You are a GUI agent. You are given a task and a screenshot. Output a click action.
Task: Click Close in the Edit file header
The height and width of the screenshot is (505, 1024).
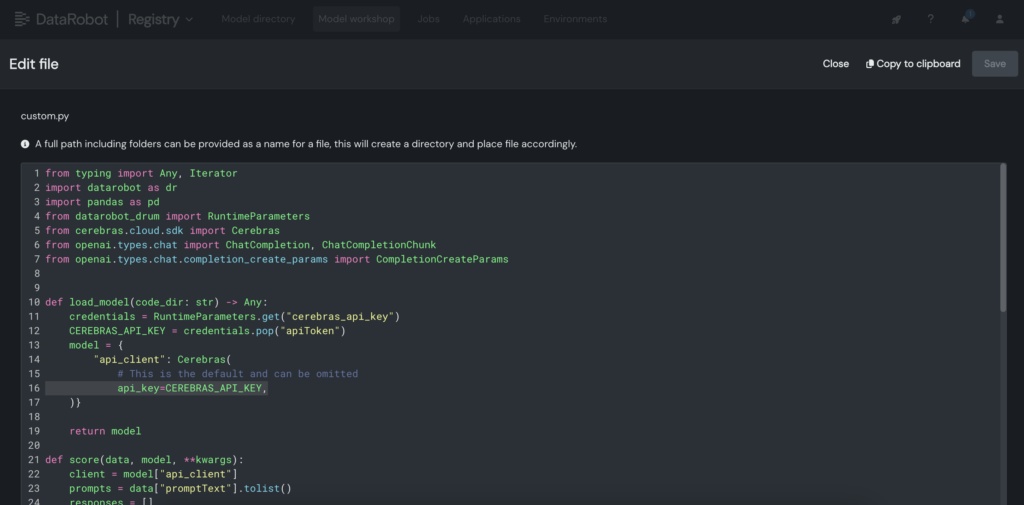(x=836, y=64)
